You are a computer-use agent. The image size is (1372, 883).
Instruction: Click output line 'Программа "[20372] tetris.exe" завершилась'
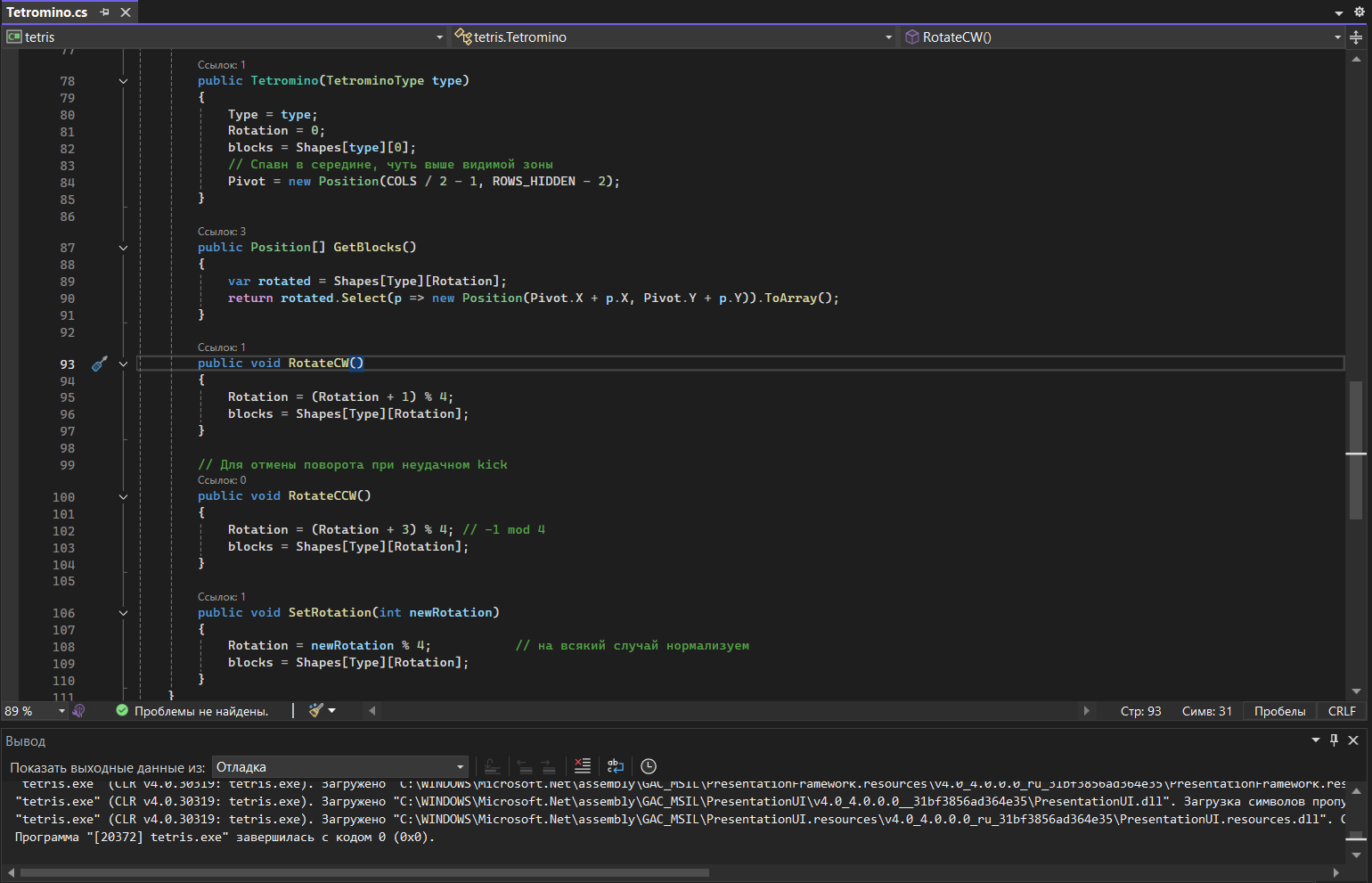tap(225, 838)
